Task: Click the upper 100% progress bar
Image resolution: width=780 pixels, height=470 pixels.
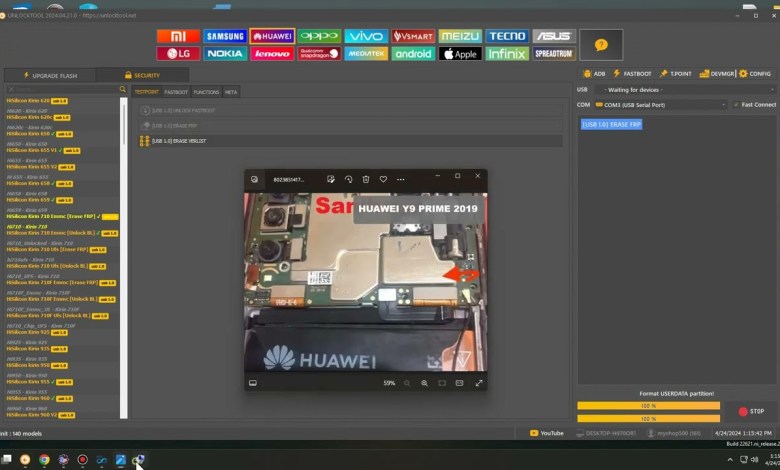Action: (648, 406)
